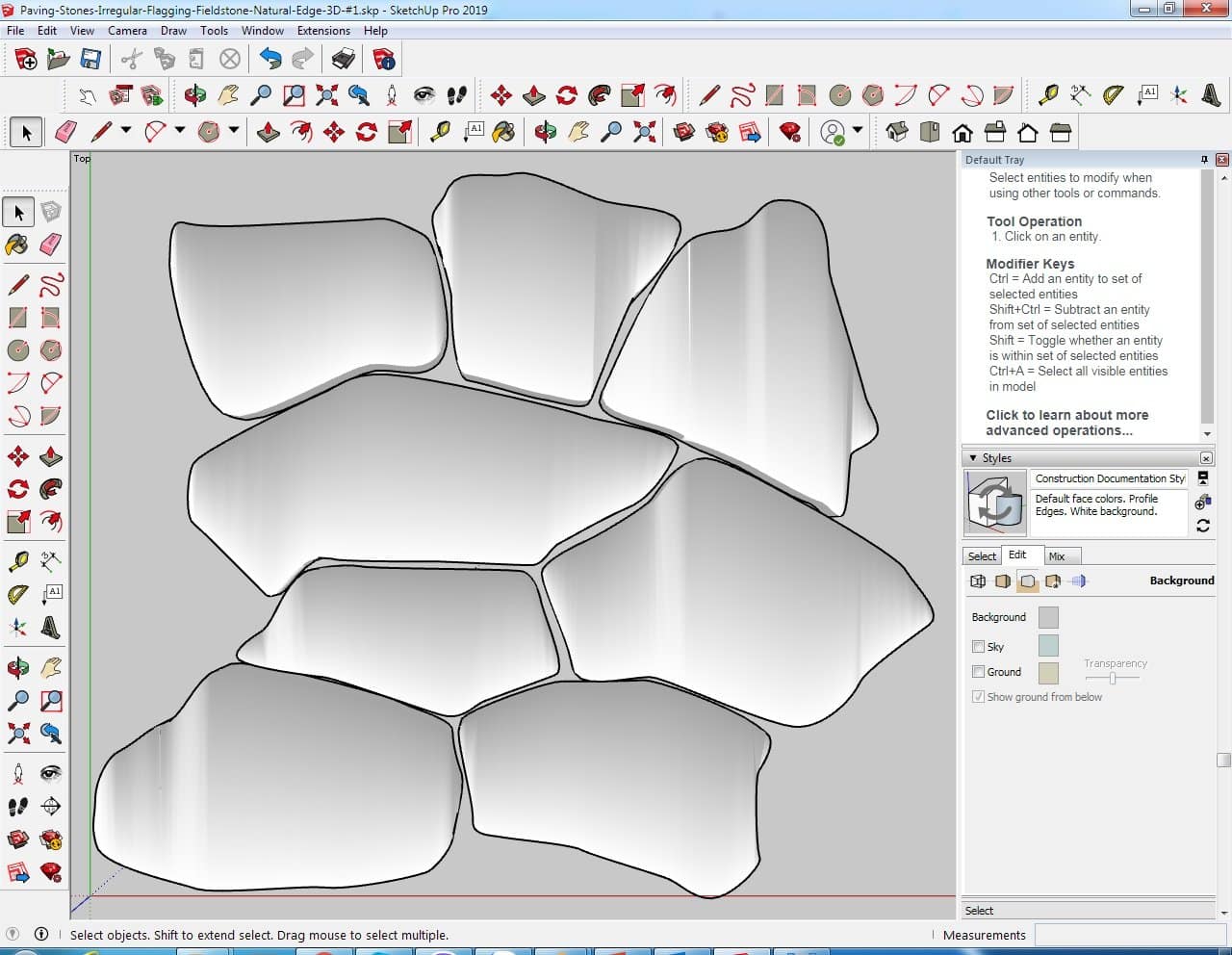Enable the Sky checkbox

pos(978,647)
